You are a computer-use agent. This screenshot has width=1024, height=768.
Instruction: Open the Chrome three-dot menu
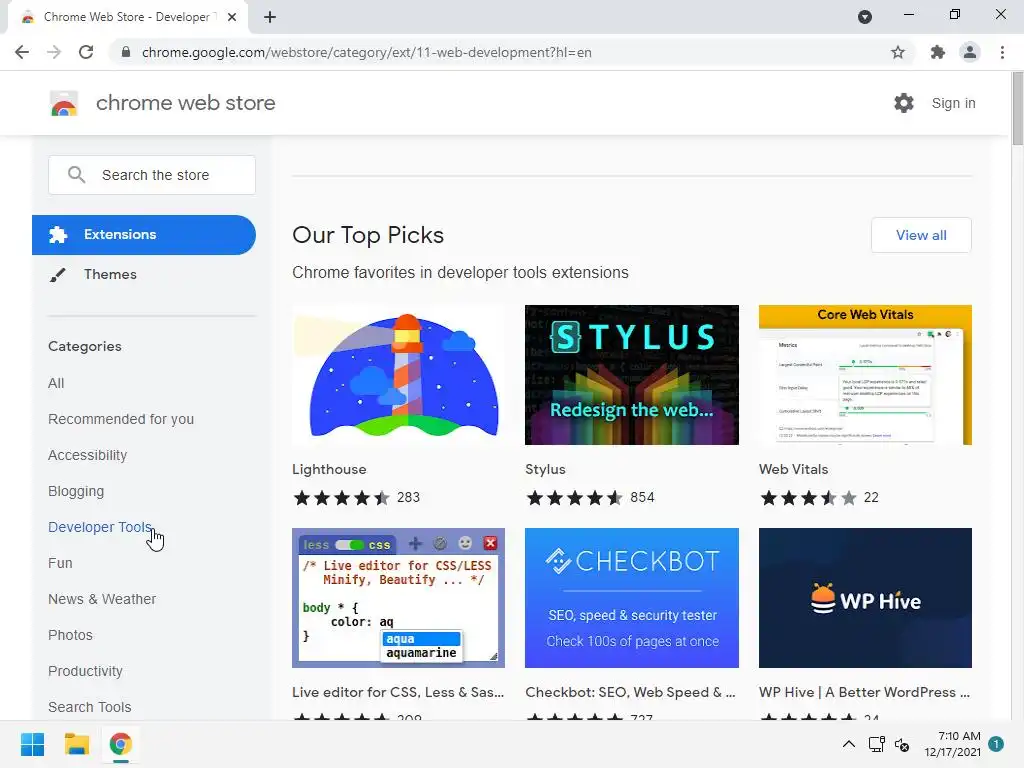point(1002,52)
